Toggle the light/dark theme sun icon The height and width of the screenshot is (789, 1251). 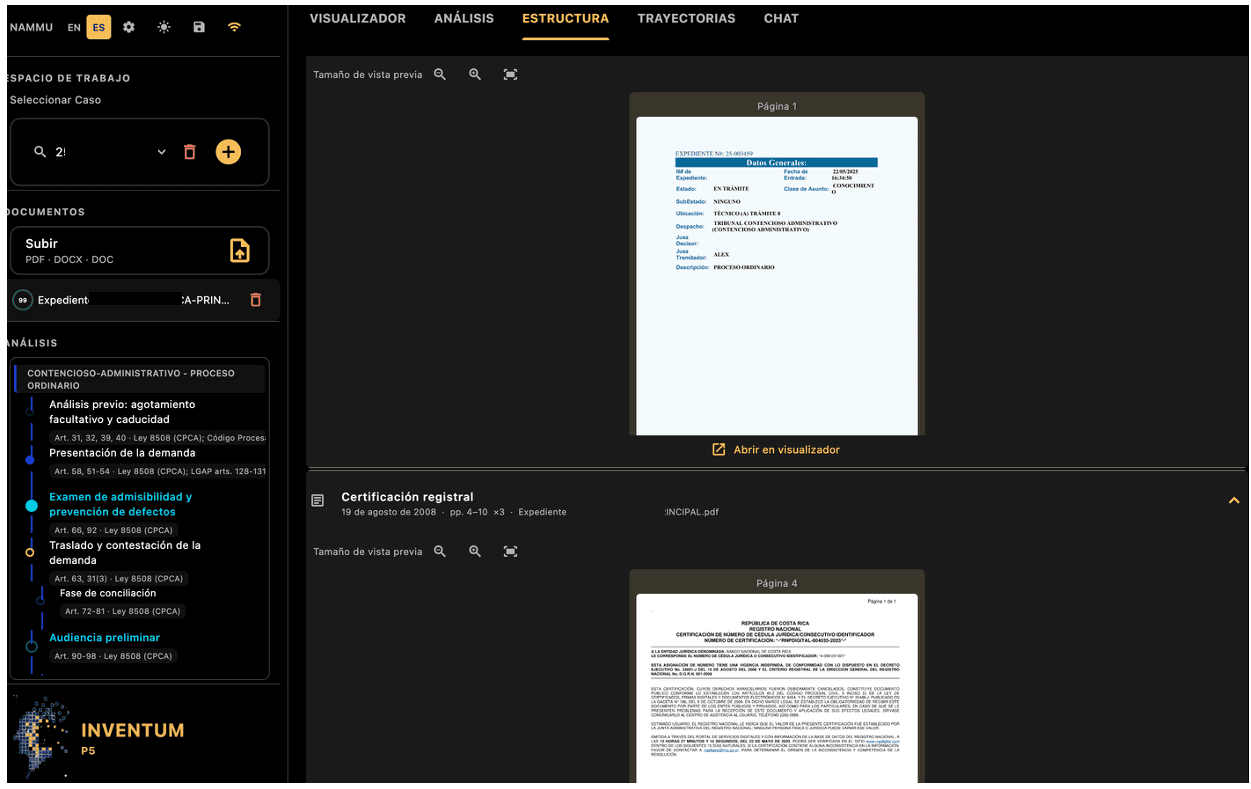(x=164, y=27)
